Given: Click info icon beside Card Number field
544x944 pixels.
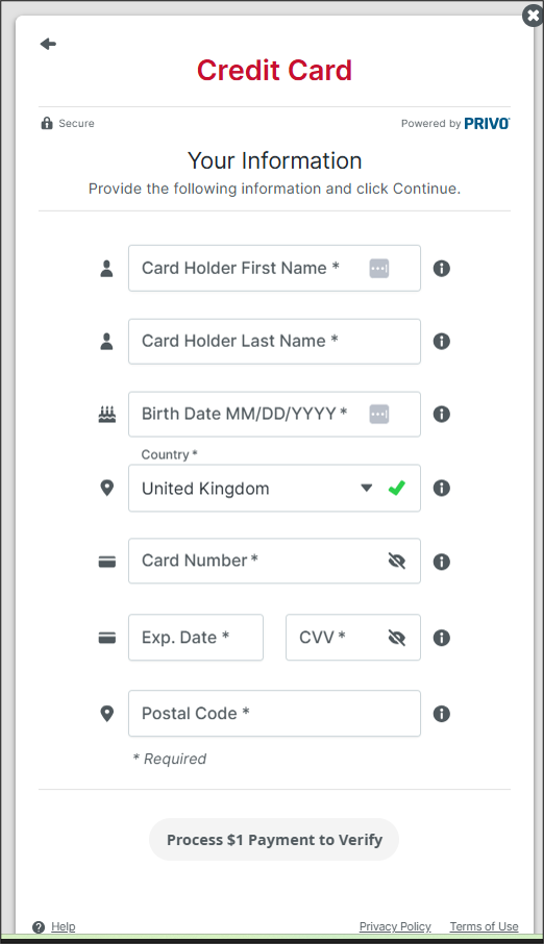Looking at the screenshot, I should (442, 562).
